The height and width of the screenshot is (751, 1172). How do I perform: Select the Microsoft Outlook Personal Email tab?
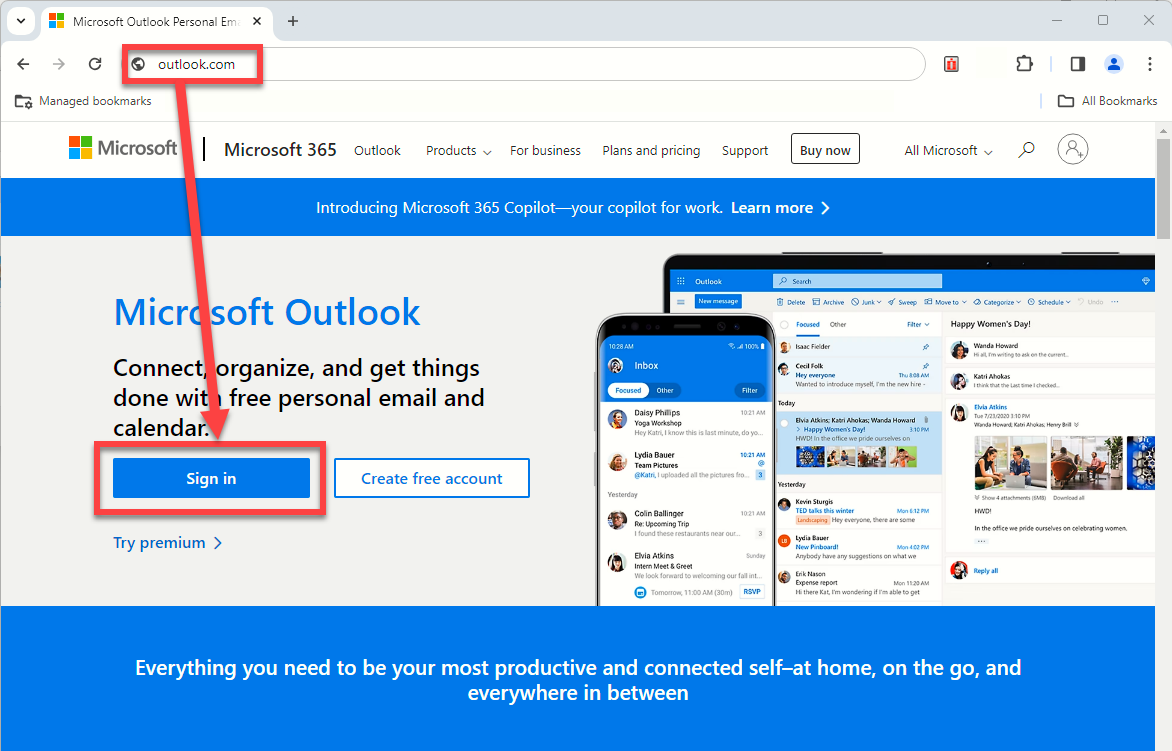pos(155,22)
